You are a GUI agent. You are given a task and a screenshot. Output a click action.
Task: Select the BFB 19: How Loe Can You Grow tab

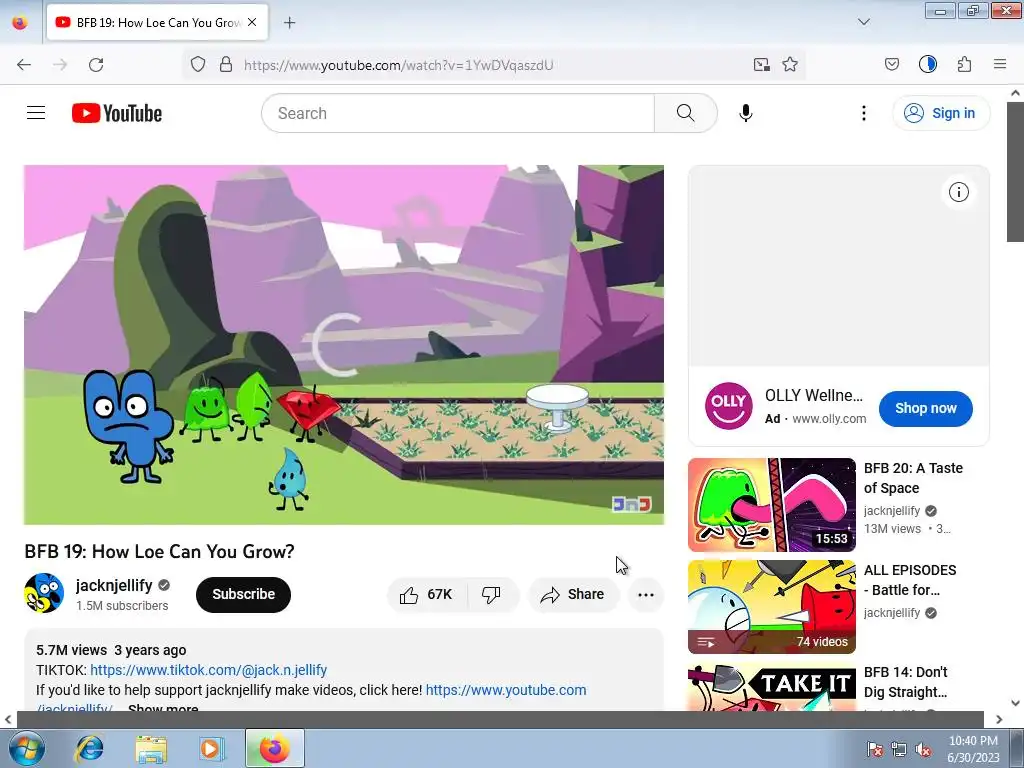[x=157, y=22]
